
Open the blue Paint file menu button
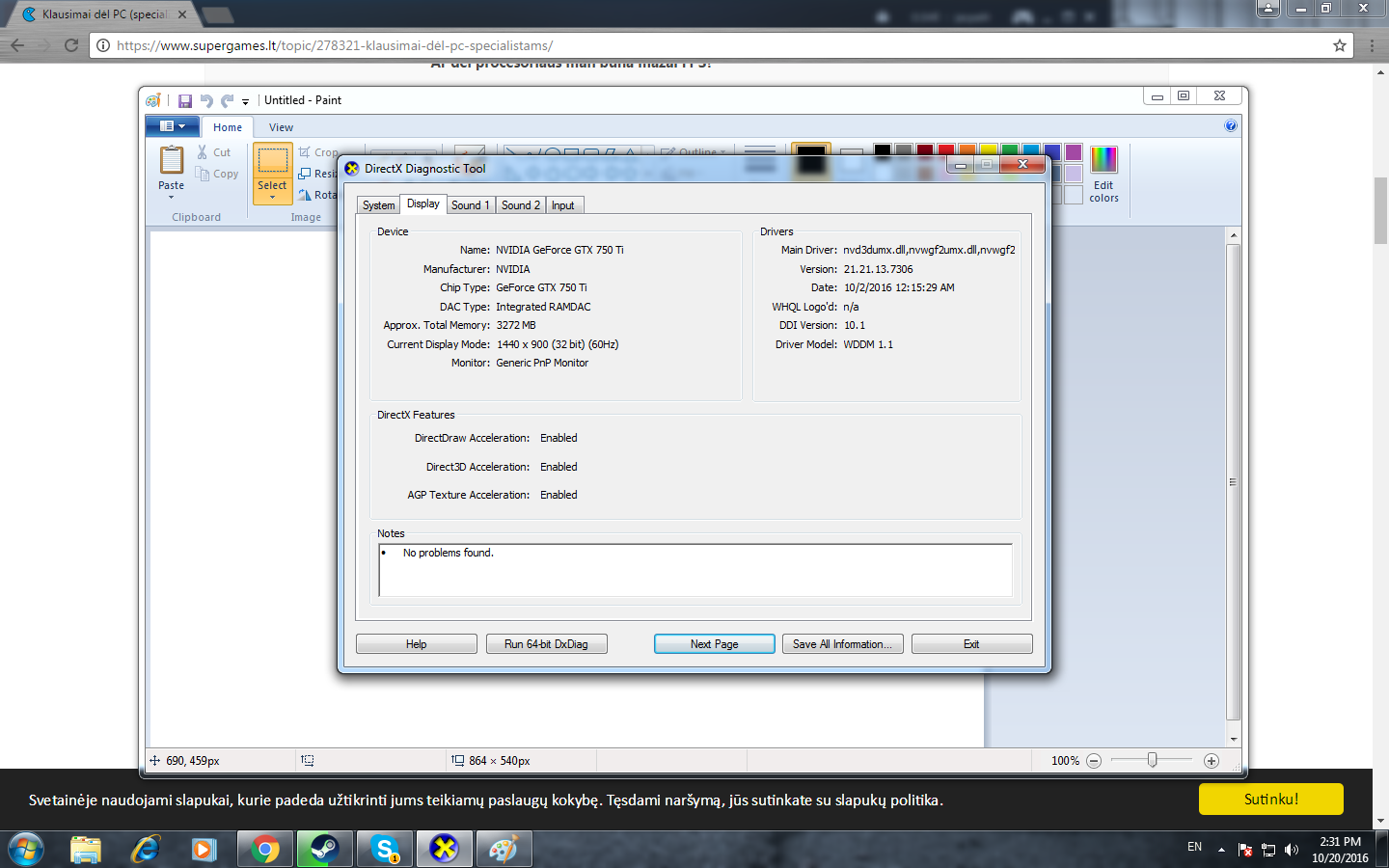(x=173, y=126)
